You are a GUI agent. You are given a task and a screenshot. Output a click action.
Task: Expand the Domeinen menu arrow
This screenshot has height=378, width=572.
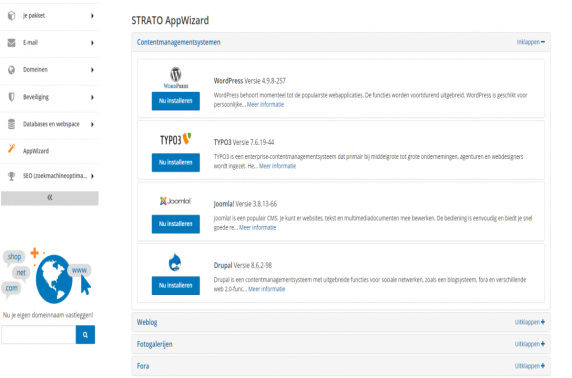point(92,70)
